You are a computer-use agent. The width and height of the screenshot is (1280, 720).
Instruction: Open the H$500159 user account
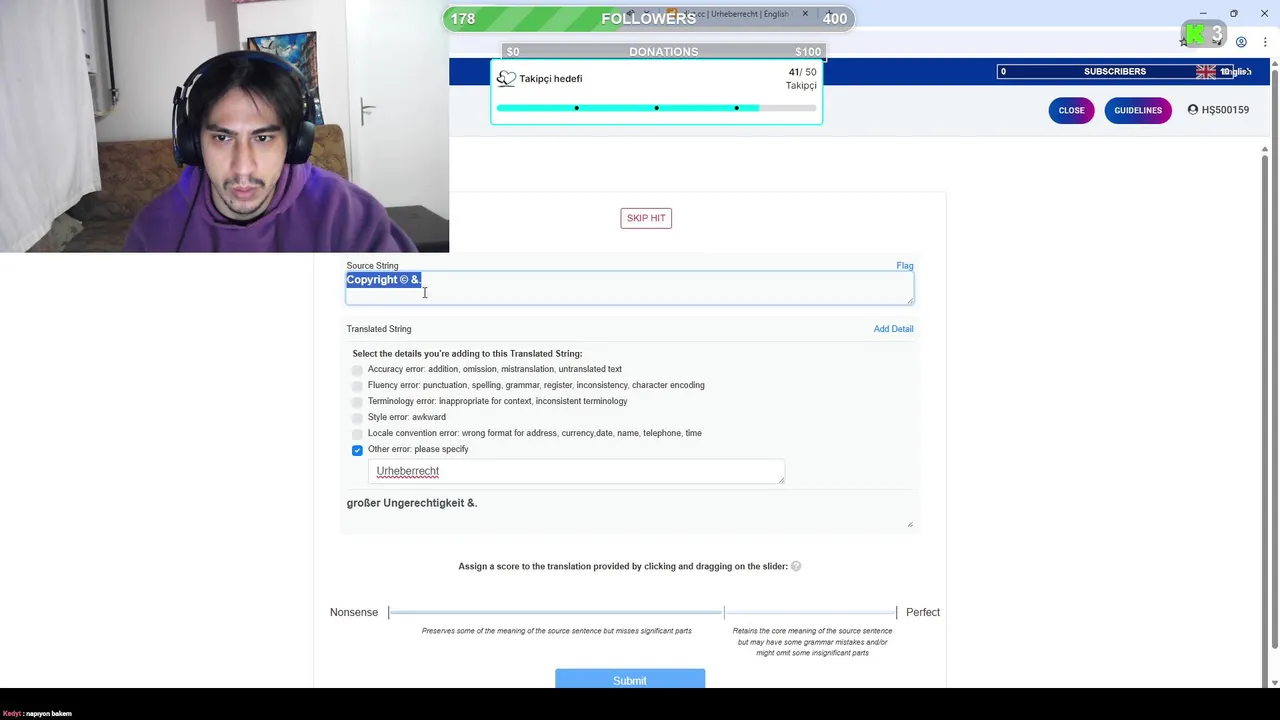1218,110
